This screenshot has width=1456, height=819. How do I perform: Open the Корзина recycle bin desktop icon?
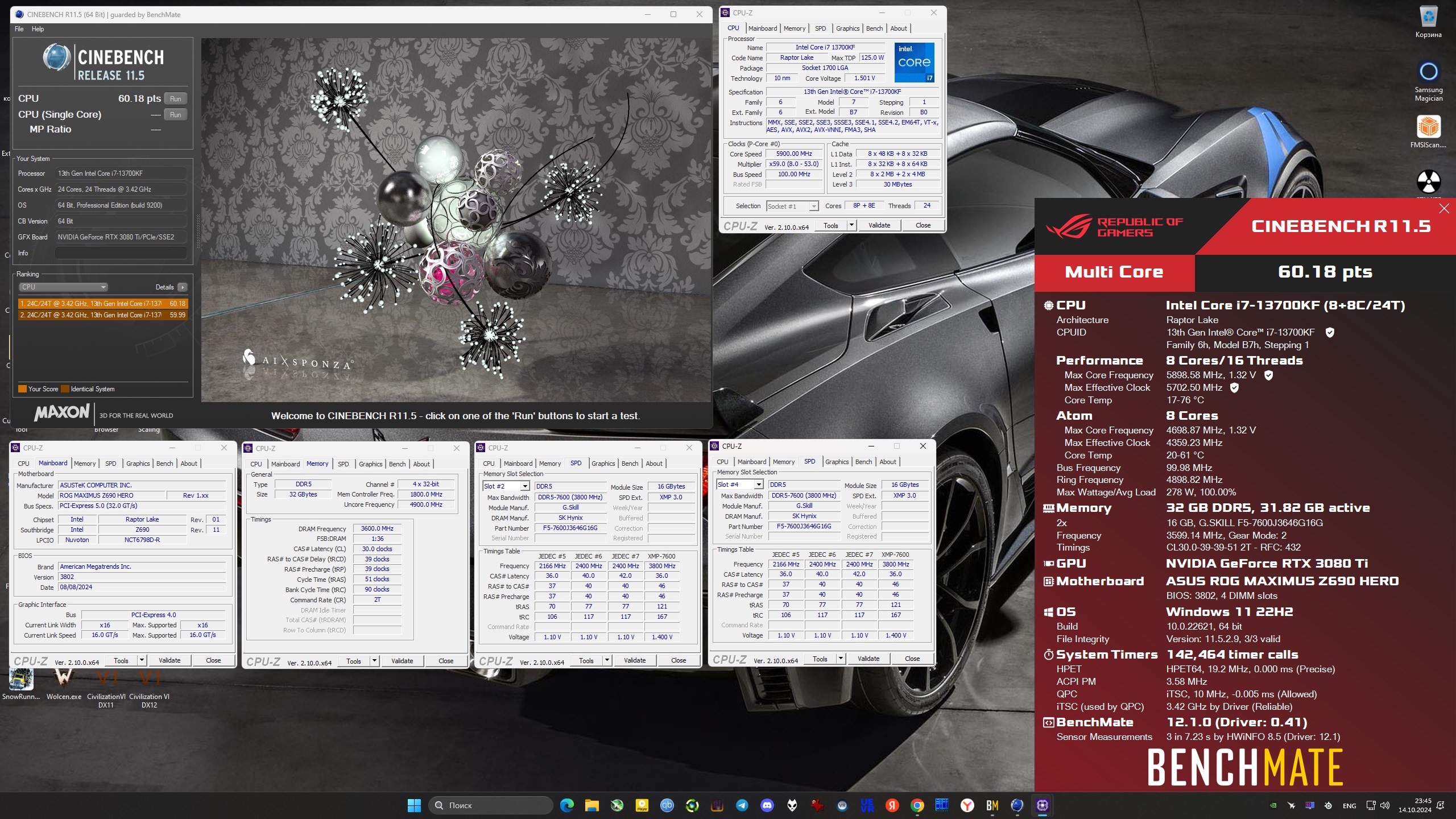click(1428, 22)
